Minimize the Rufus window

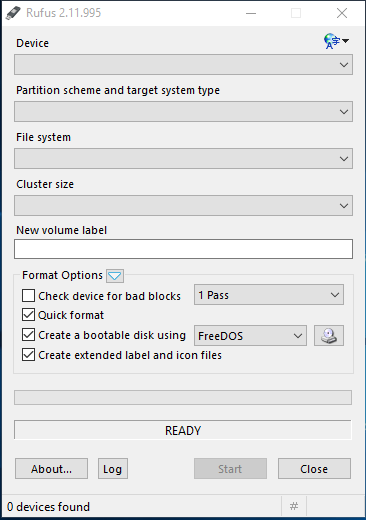(251, 13)
